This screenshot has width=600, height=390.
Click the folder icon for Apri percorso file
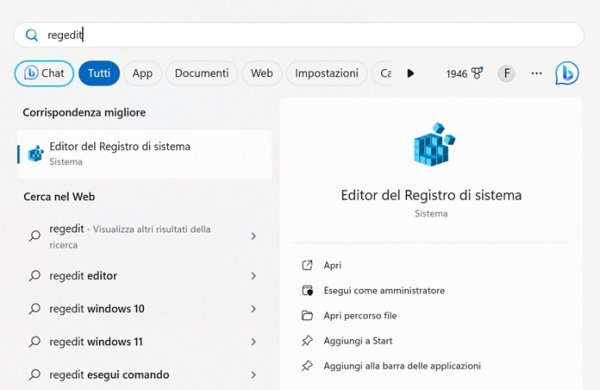(307, 316)
